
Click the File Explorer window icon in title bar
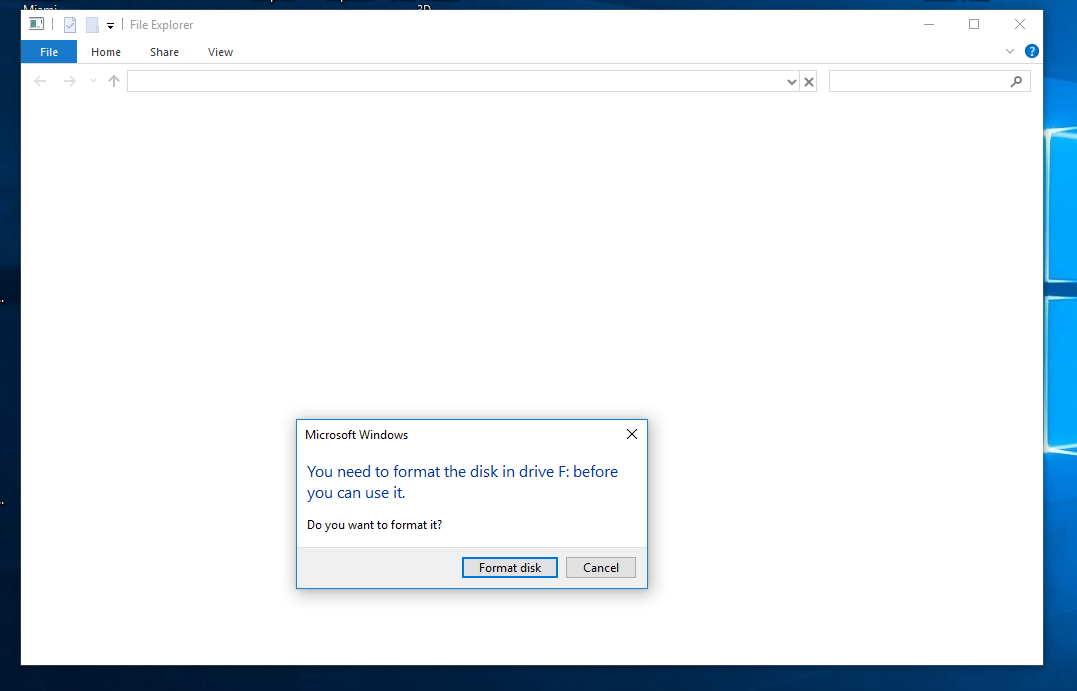pyautogui.click(x=37, y=25)
